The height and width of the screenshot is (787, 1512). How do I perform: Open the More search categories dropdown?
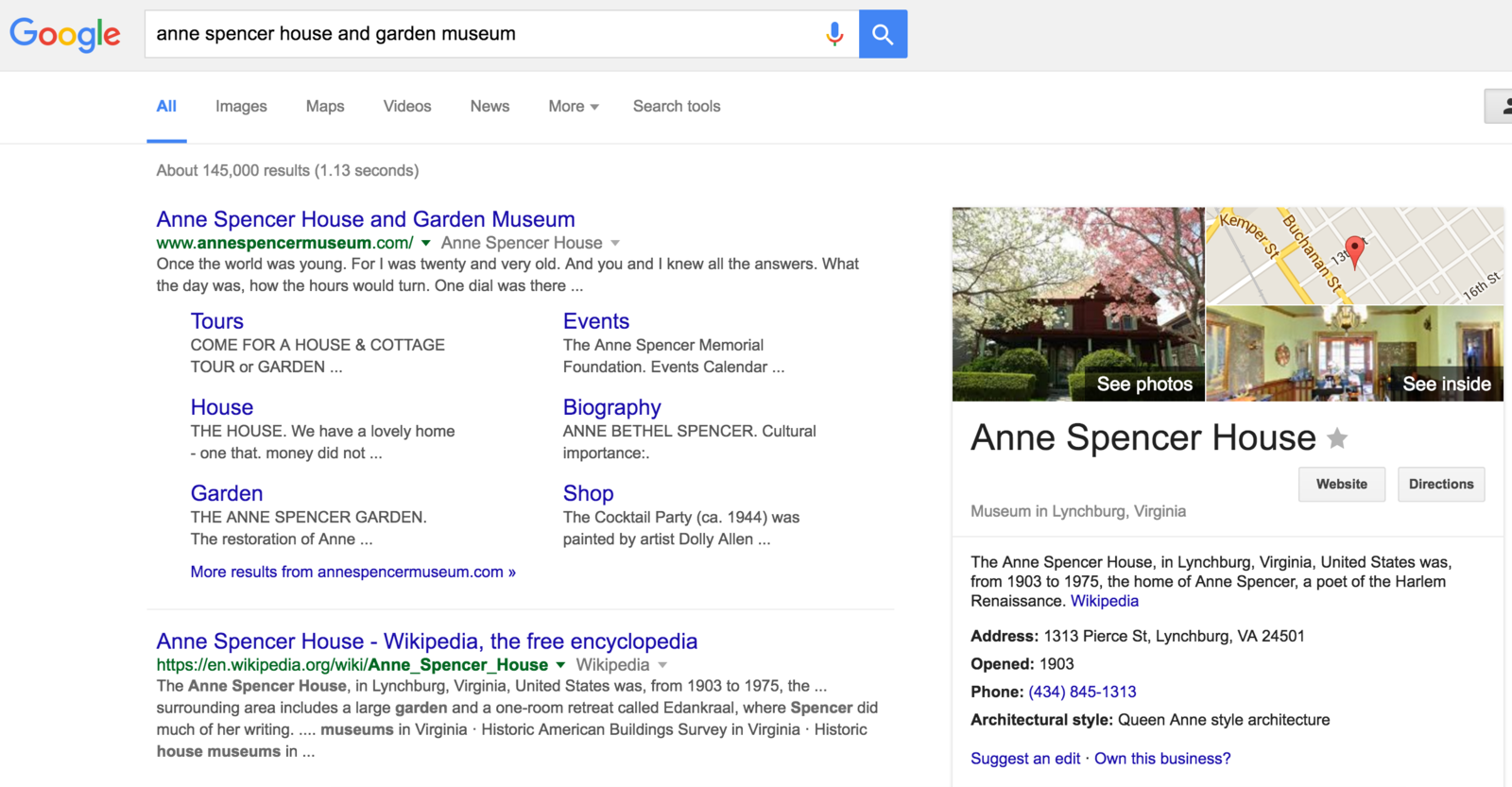tap(574, 107)
